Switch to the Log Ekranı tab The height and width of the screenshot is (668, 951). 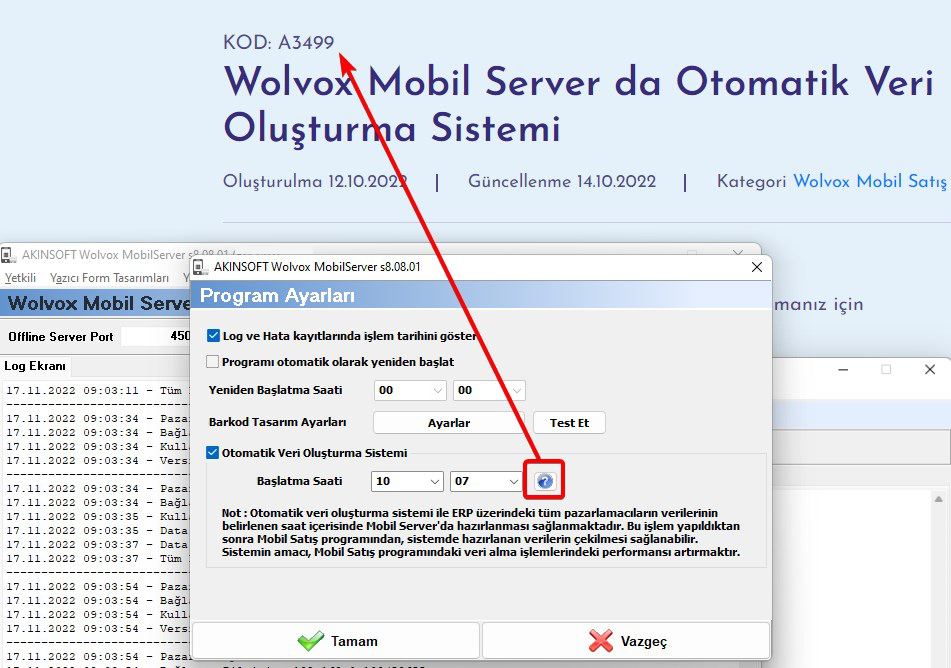tap(35, 366)
